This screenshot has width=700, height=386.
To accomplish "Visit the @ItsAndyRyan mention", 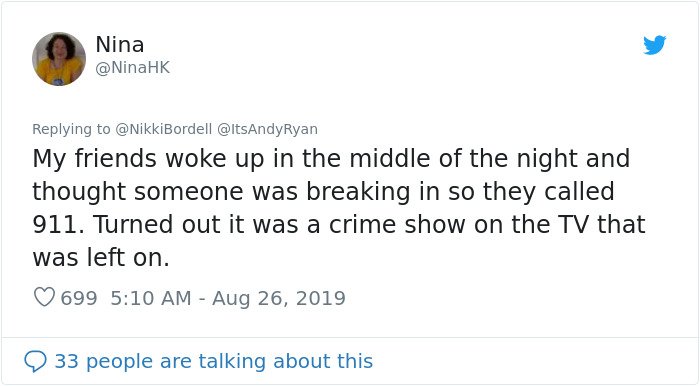I will pos(267,129).
